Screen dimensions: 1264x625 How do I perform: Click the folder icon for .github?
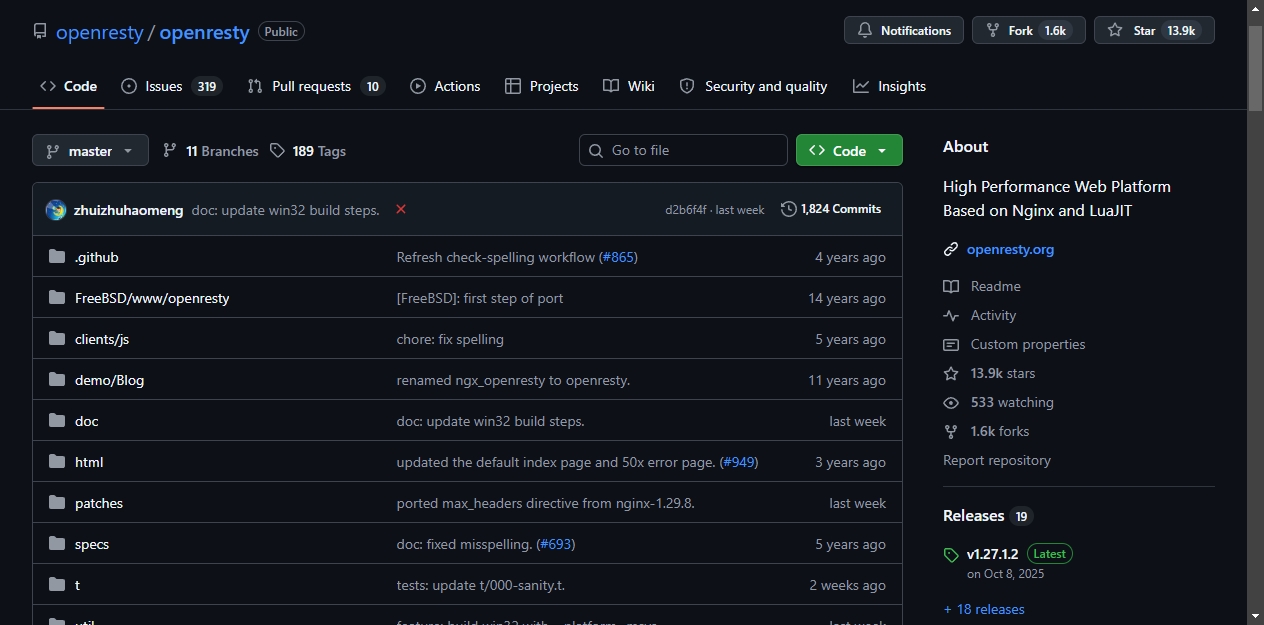coord(57,257)
